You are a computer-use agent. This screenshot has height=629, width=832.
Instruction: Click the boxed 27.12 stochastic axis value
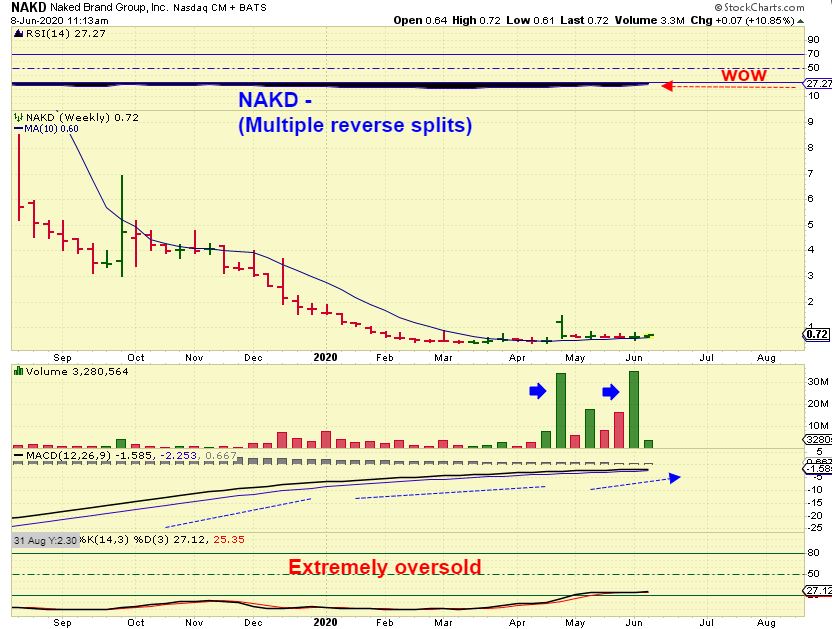click(818, 590)
